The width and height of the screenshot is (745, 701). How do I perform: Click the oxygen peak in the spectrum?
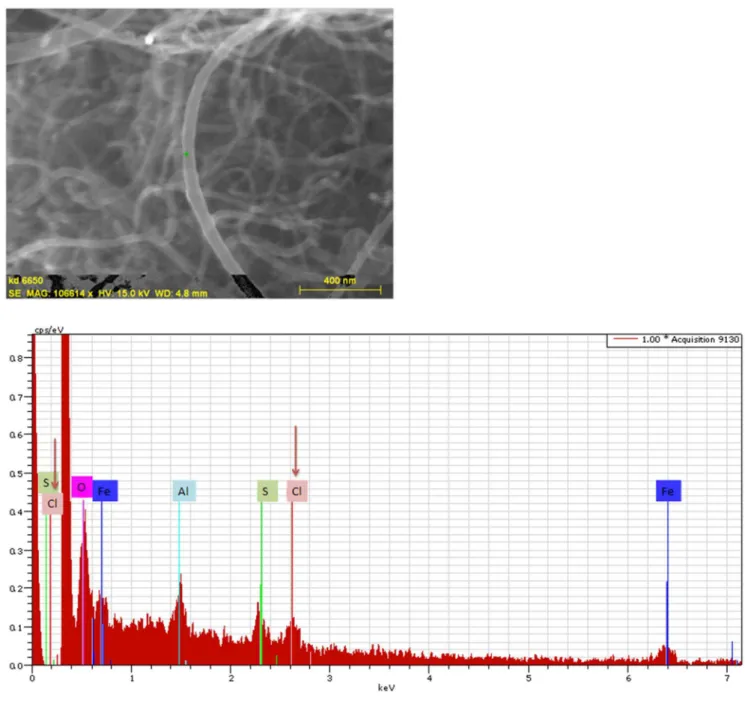[84, 589]
